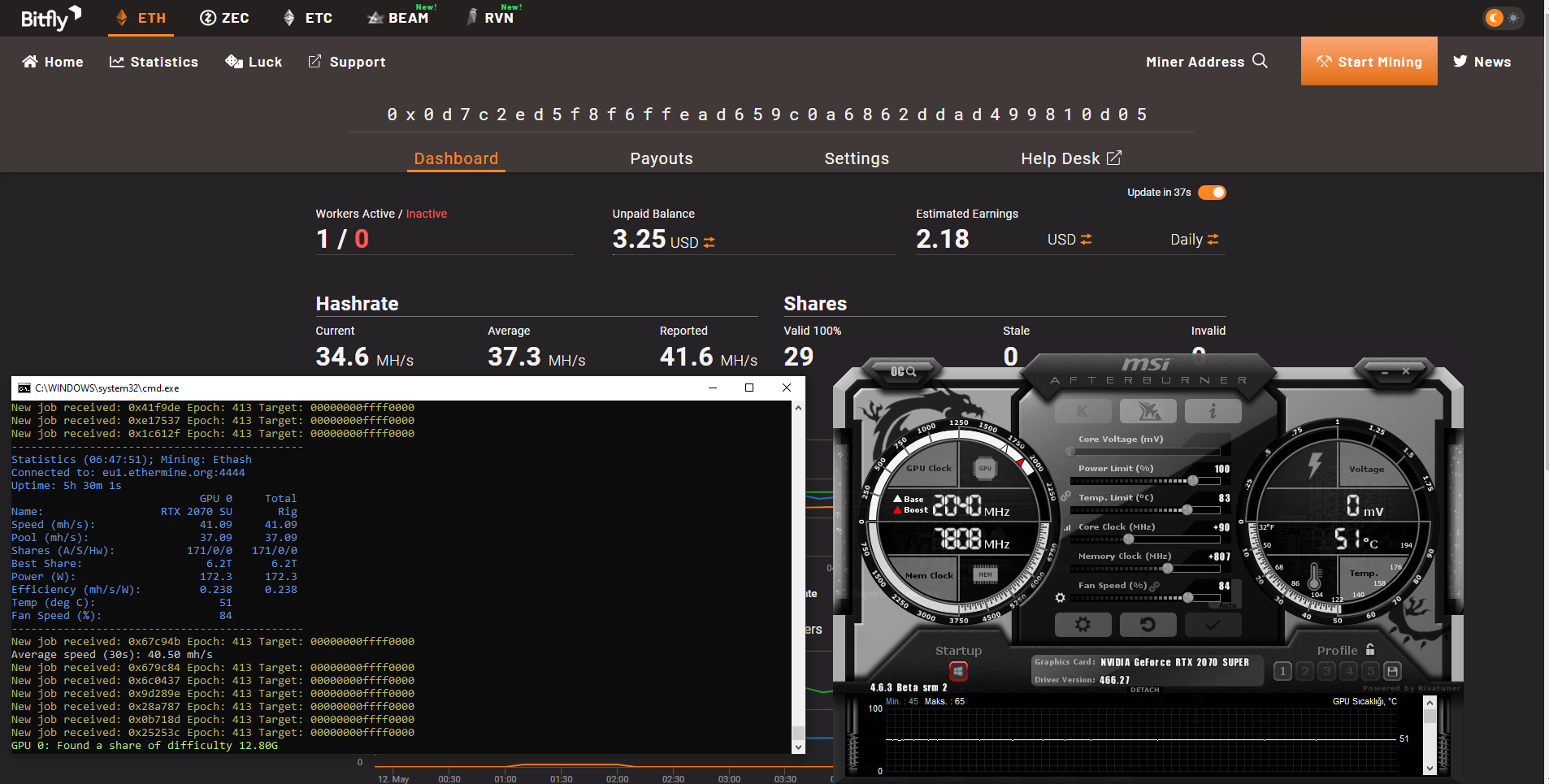Image resolution: width=1549 pixels, height=784 pixels.
Task: Click Afterburner reset button
Action: (1148, 625)
